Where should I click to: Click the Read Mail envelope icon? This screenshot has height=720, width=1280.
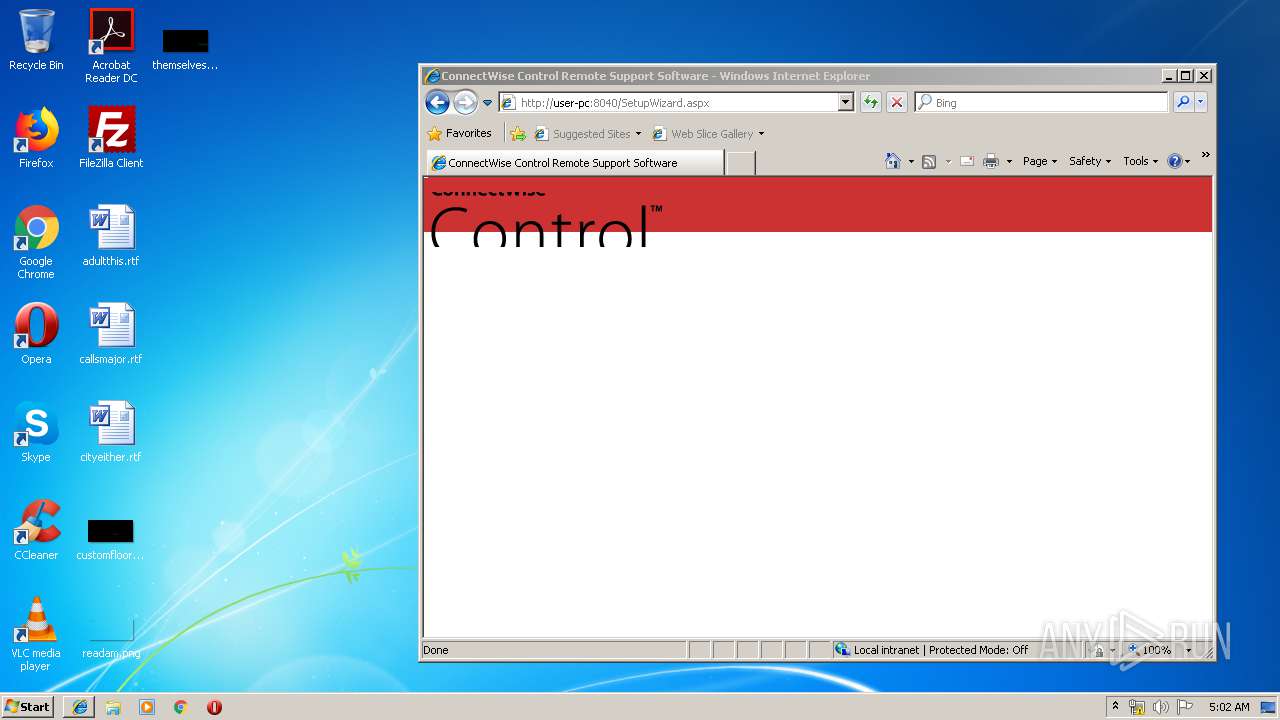pos(967,161)
